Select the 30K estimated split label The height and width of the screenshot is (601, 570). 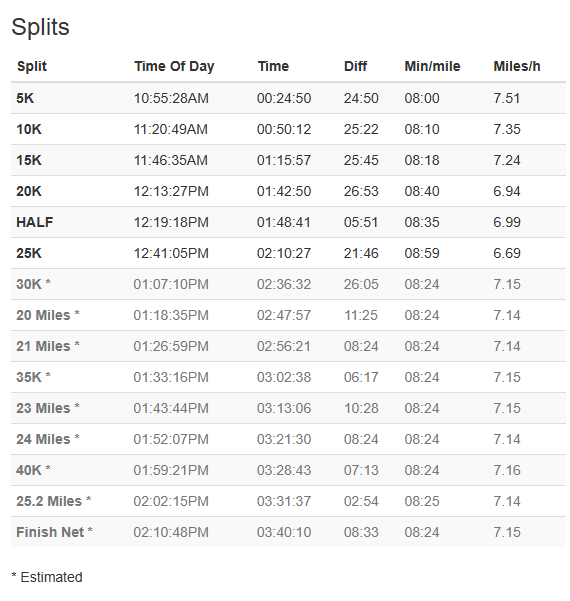point(33,284)
